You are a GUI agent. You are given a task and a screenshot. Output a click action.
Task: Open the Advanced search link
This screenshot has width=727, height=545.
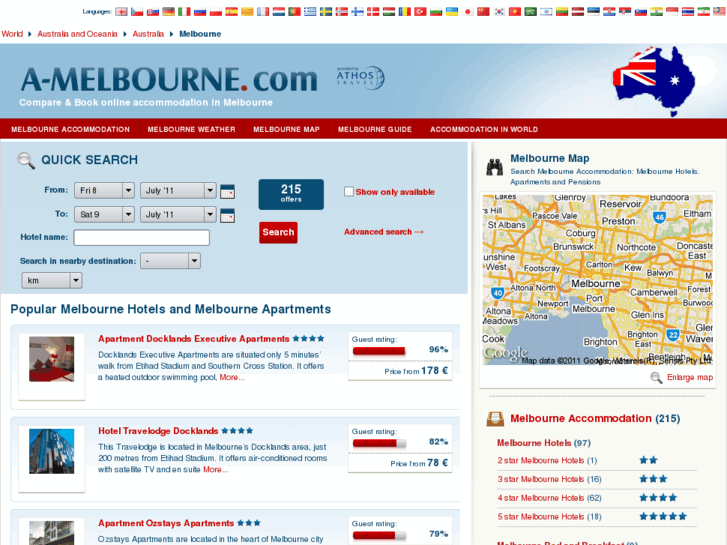tap(384, 231)
